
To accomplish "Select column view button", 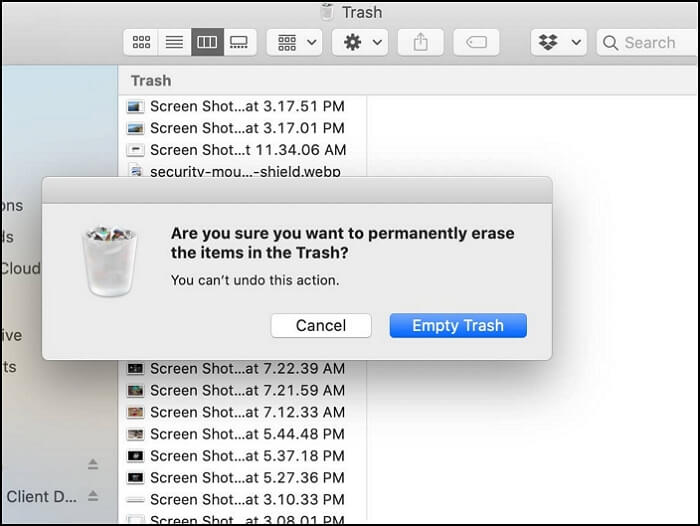I will pos(207,42).
